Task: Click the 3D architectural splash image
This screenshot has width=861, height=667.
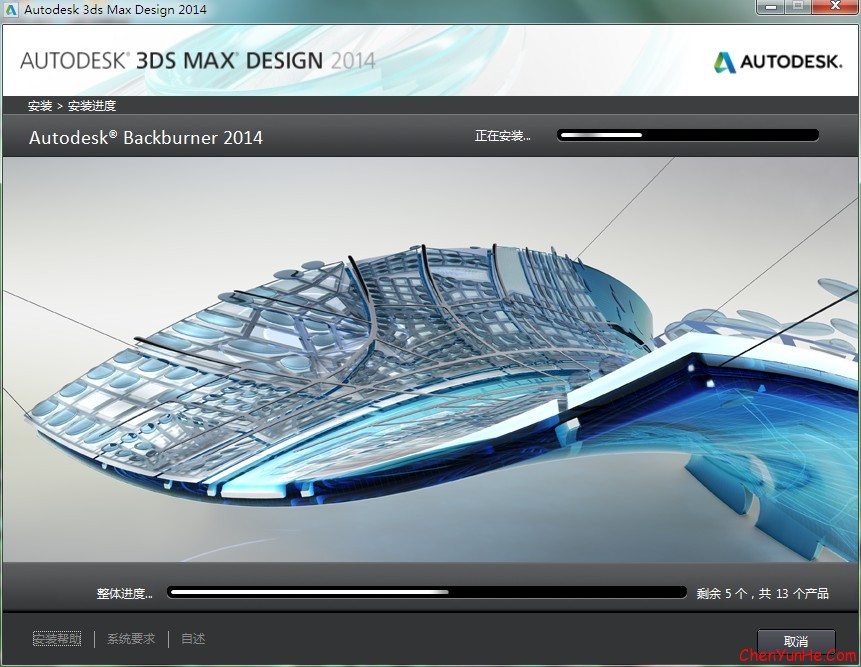Action: point(430,360)
